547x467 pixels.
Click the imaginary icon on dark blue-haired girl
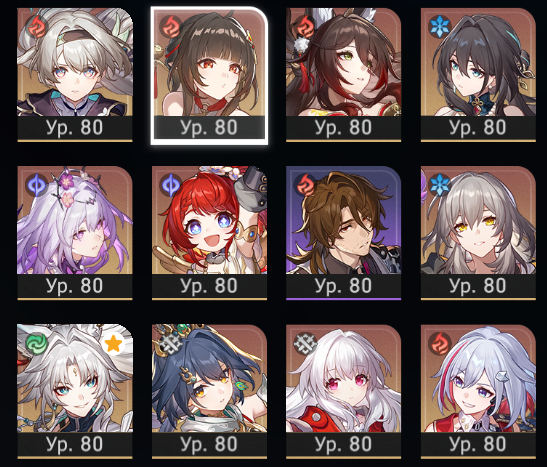click(170, 343)
